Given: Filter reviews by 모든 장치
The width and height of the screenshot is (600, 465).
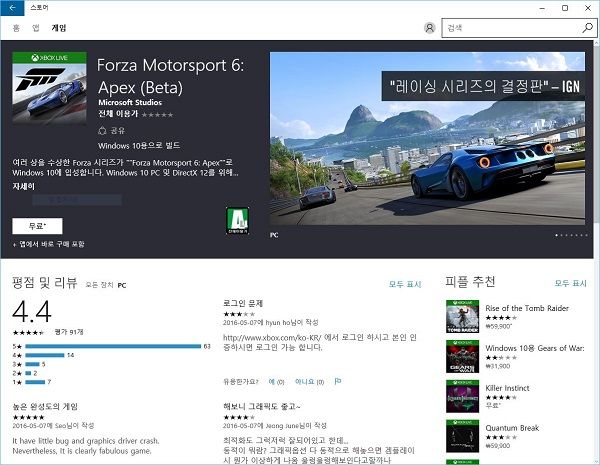Looking at the screenshot, I should (99, 285).
